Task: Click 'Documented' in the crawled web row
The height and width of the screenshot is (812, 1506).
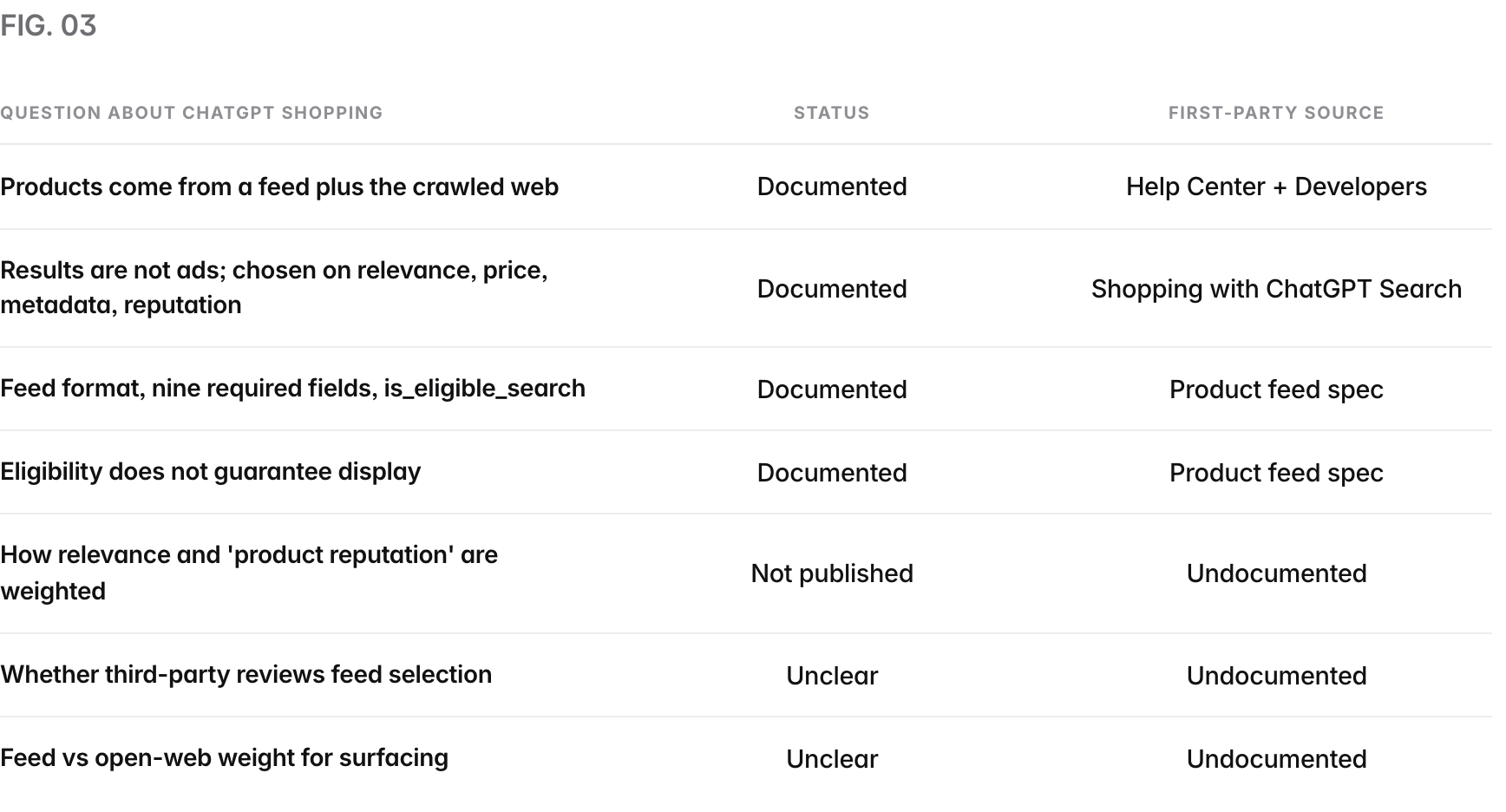Action: 832,187
